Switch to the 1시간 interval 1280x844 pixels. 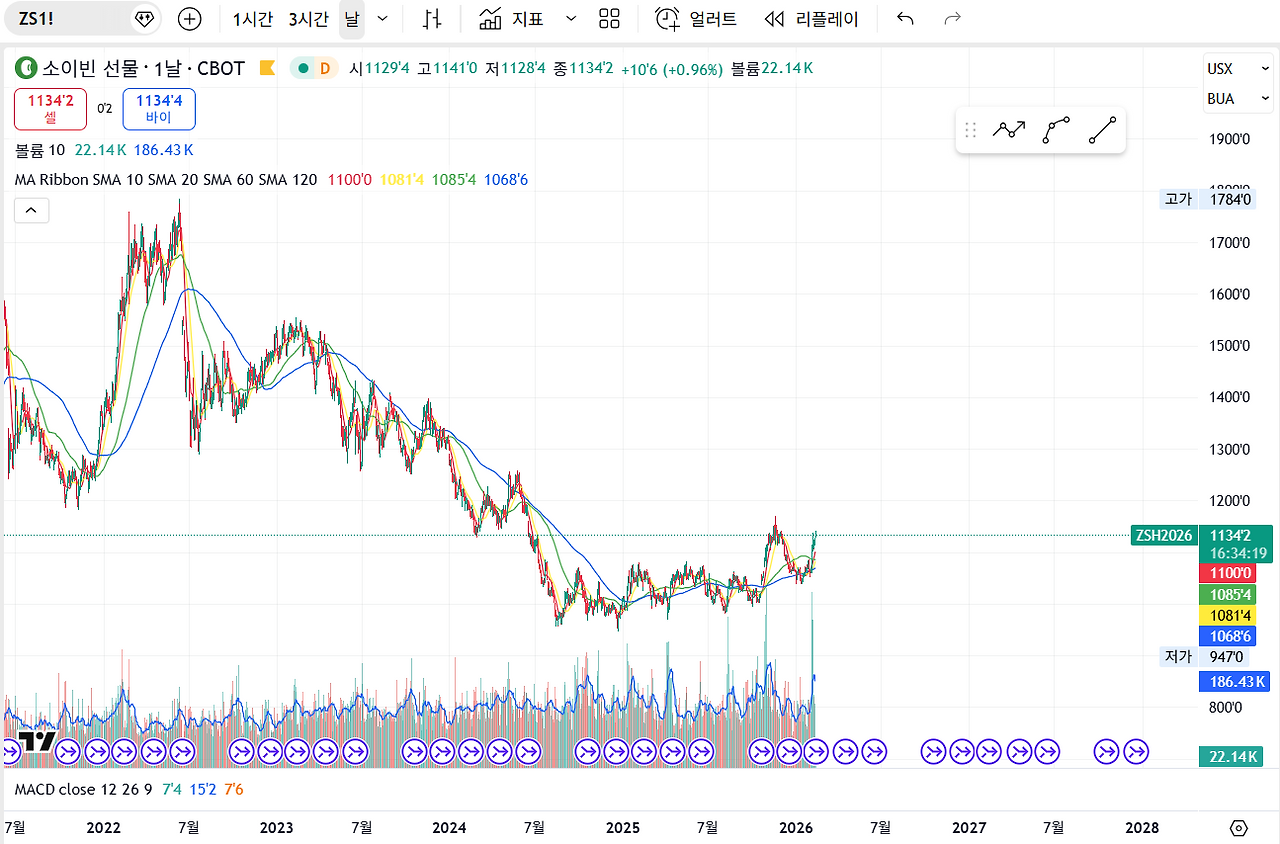coord(252,19)
